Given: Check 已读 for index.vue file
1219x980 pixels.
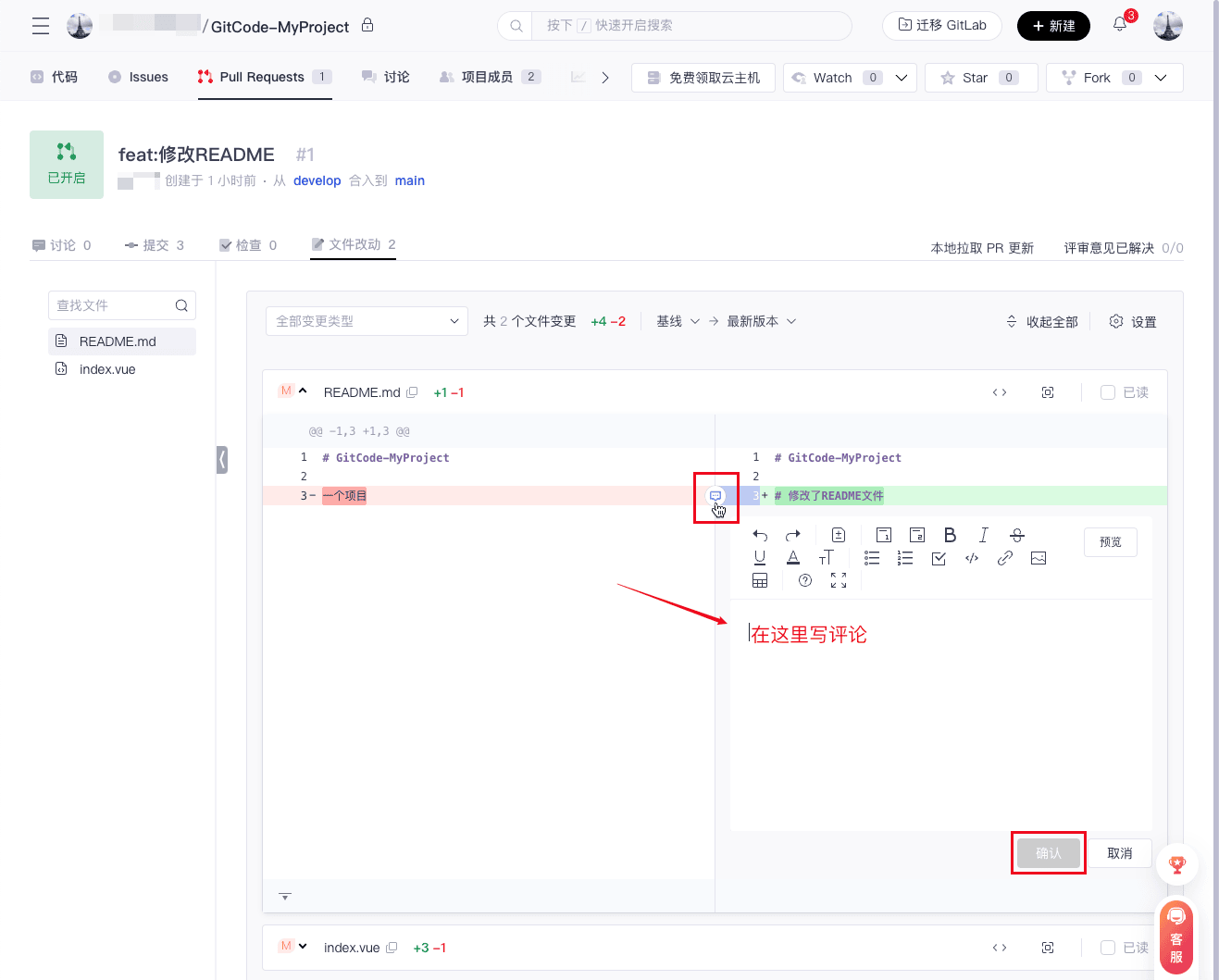Looking at the screenshot, I should 1107,948.
